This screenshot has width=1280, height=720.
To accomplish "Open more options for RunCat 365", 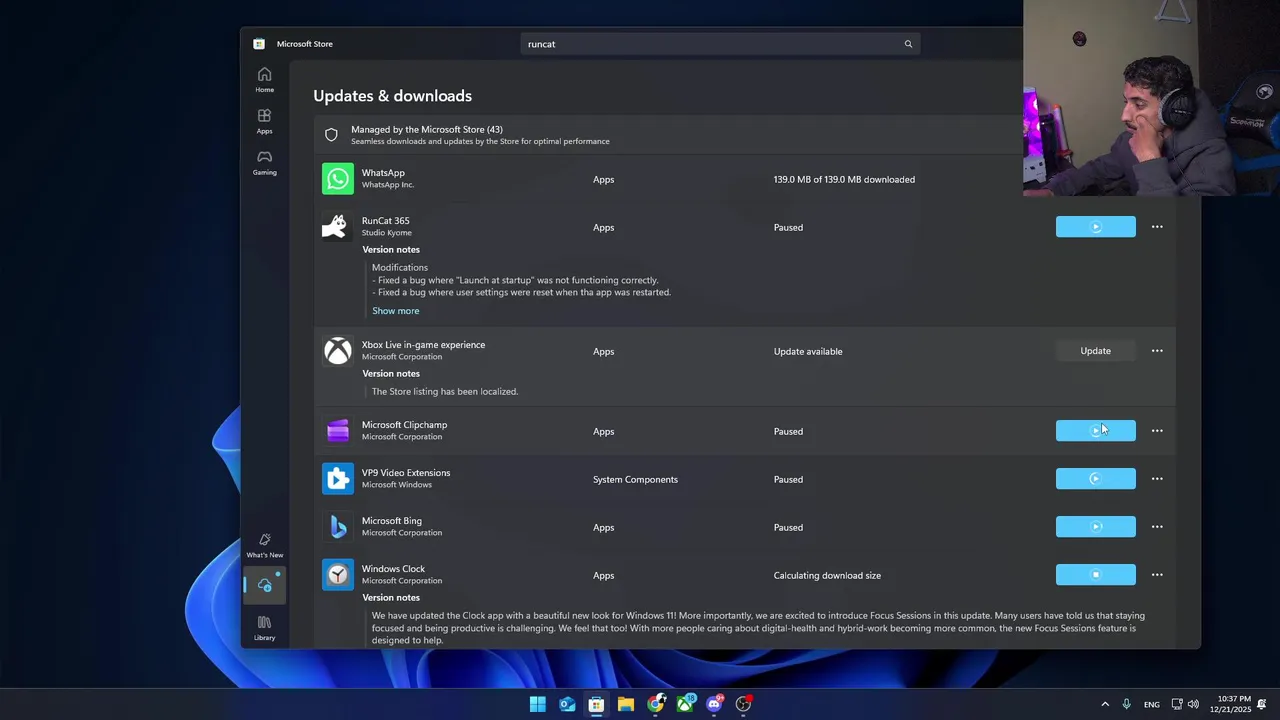I will coord(1157,227).
